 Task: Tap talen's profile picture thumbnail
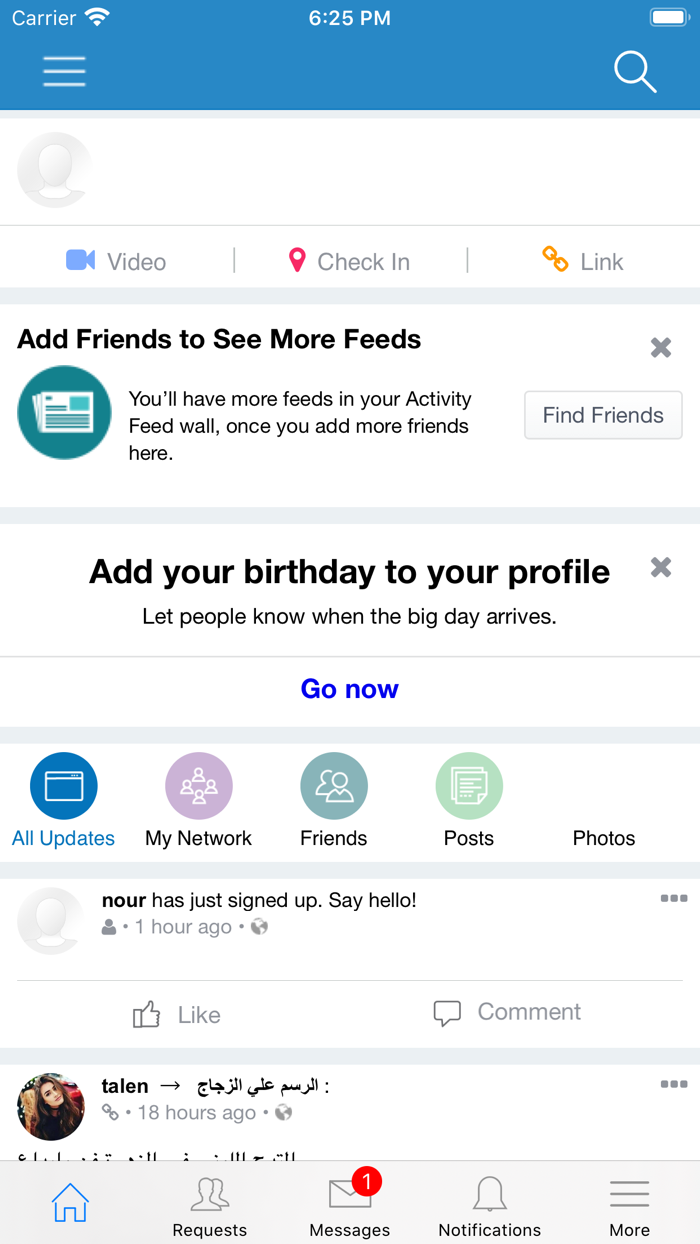51,1107
